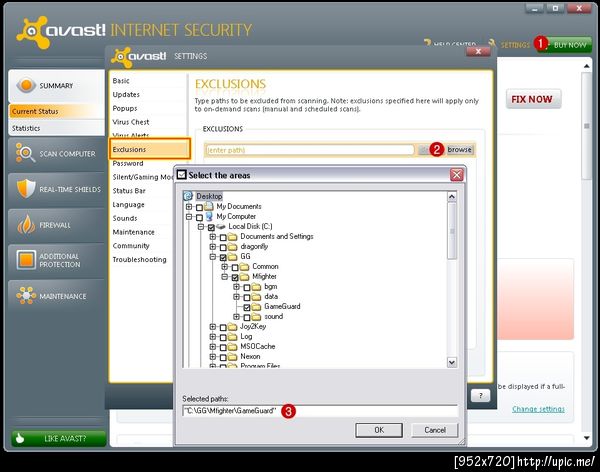Uncheck the GameGuard folder checkbox
The height and width of the screenshot is (472, 600).
coord(247,307)
